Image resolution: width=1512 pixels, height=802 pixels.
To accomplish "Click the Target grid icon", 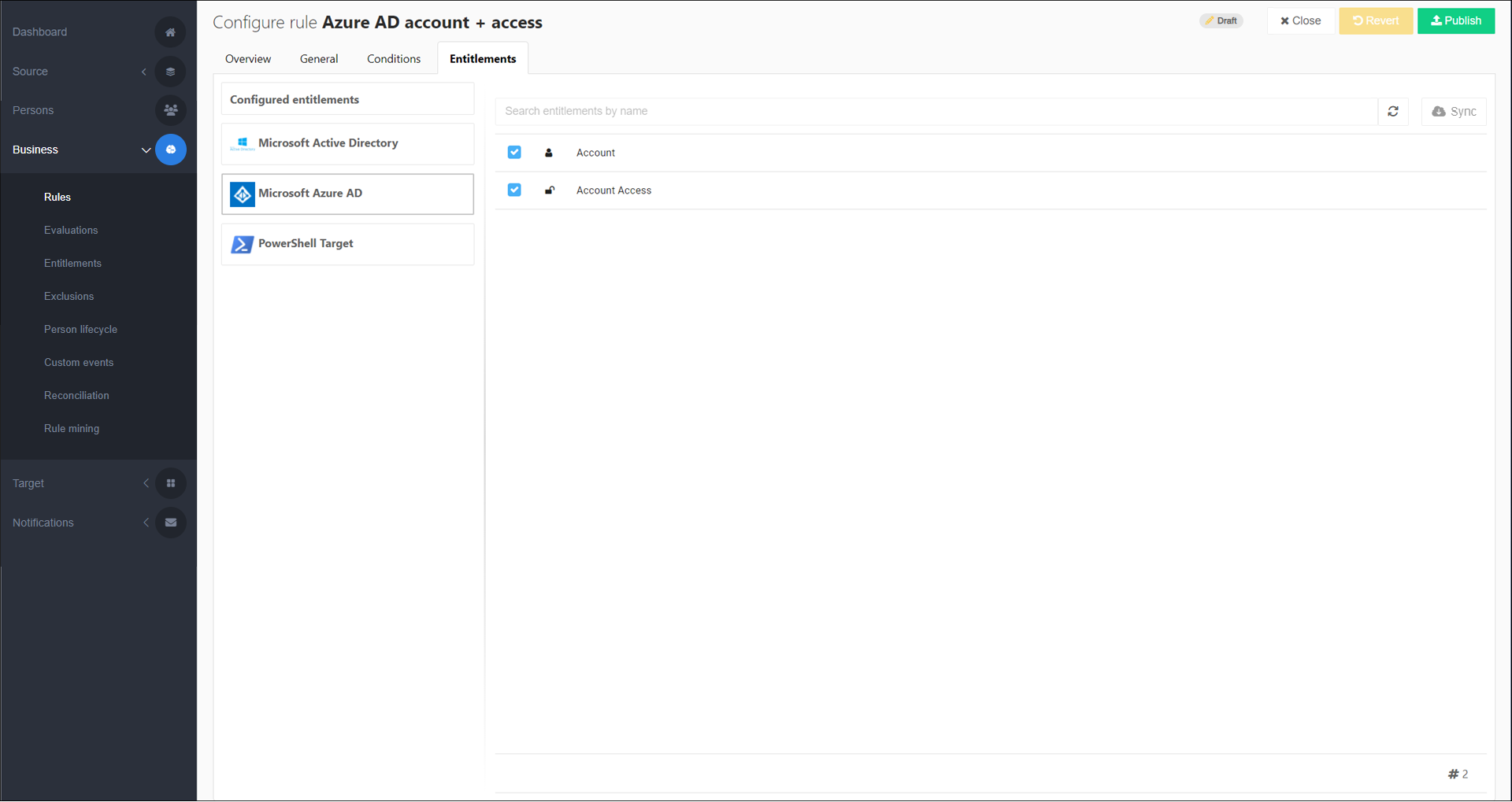I will coord(170,483).
